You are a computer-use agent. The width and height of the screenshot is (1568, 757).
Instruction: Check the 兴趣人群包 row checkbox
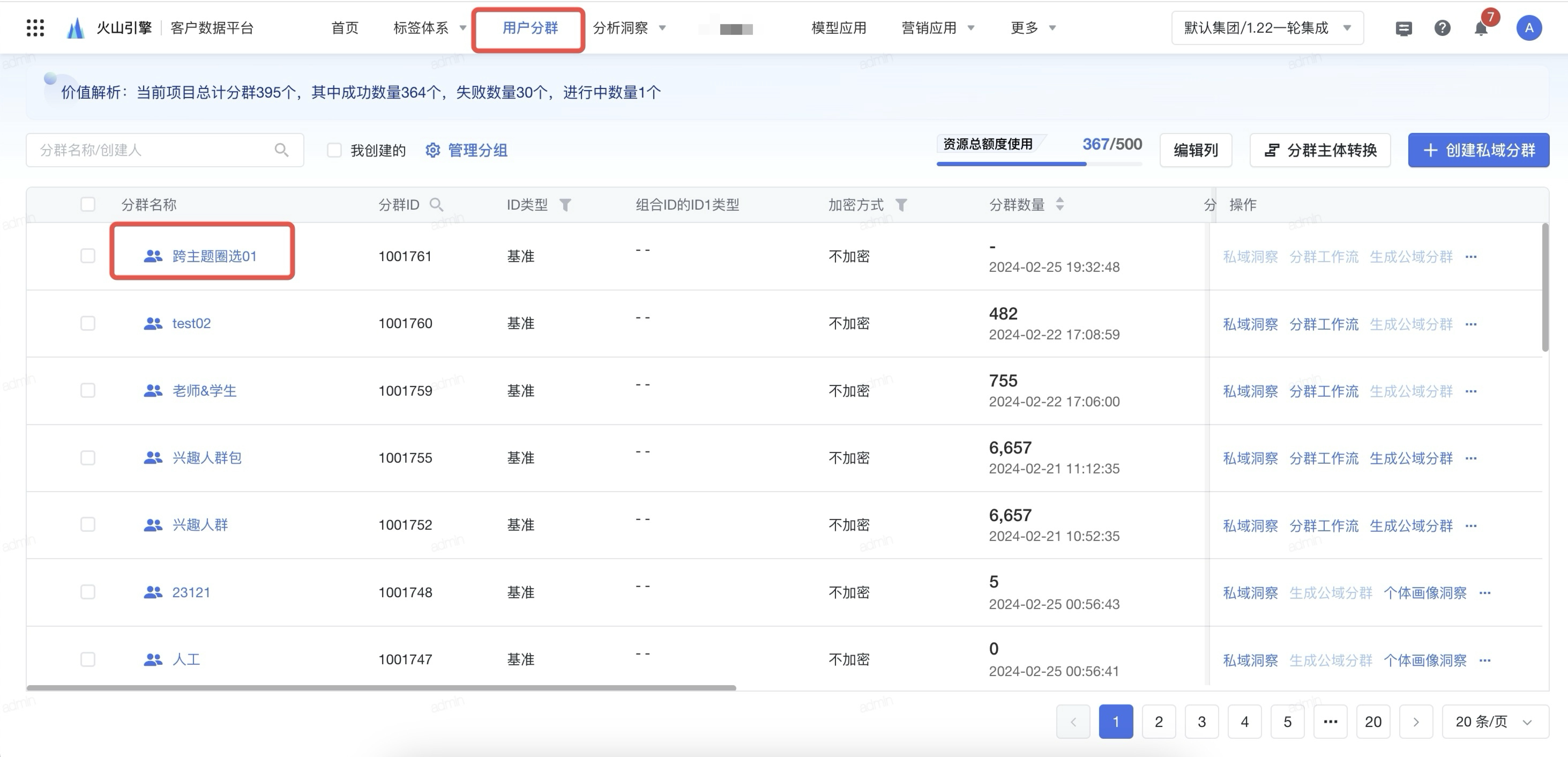[88, 457]
